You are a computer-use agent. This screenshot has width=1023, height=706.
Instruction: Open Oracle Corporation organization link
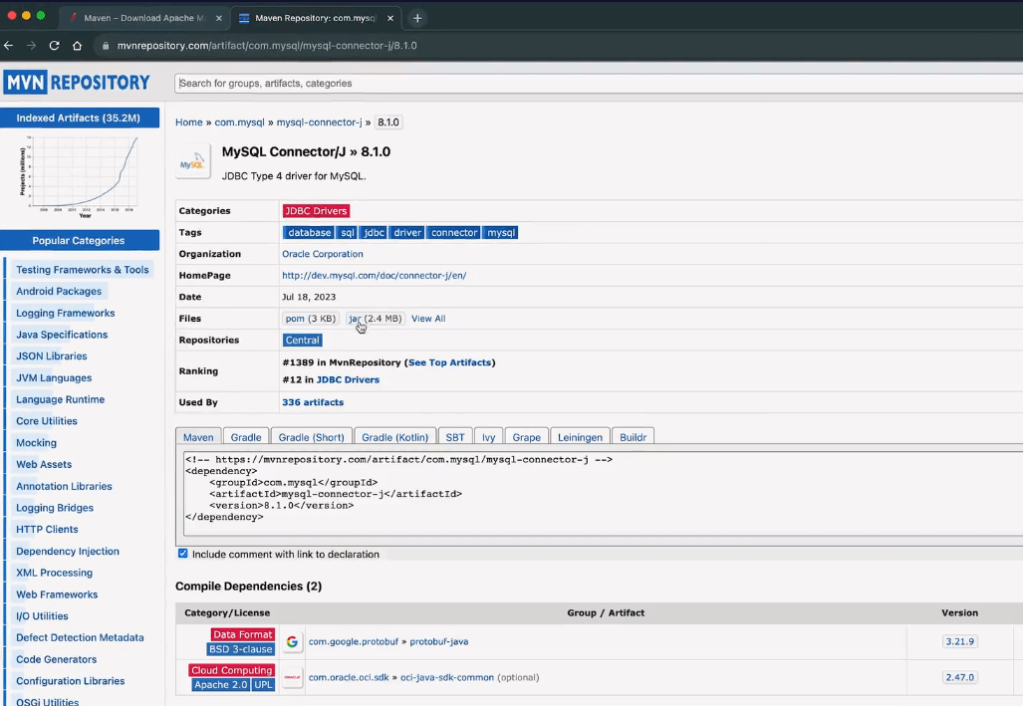322,254
